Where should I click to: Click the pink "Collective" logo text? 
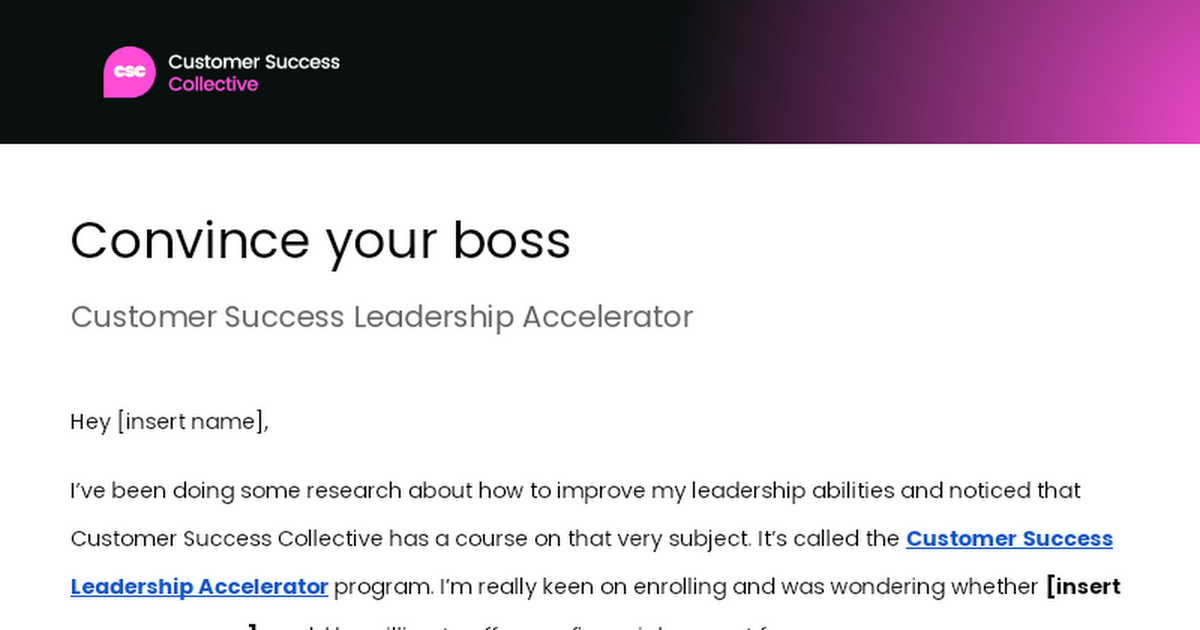213,85
